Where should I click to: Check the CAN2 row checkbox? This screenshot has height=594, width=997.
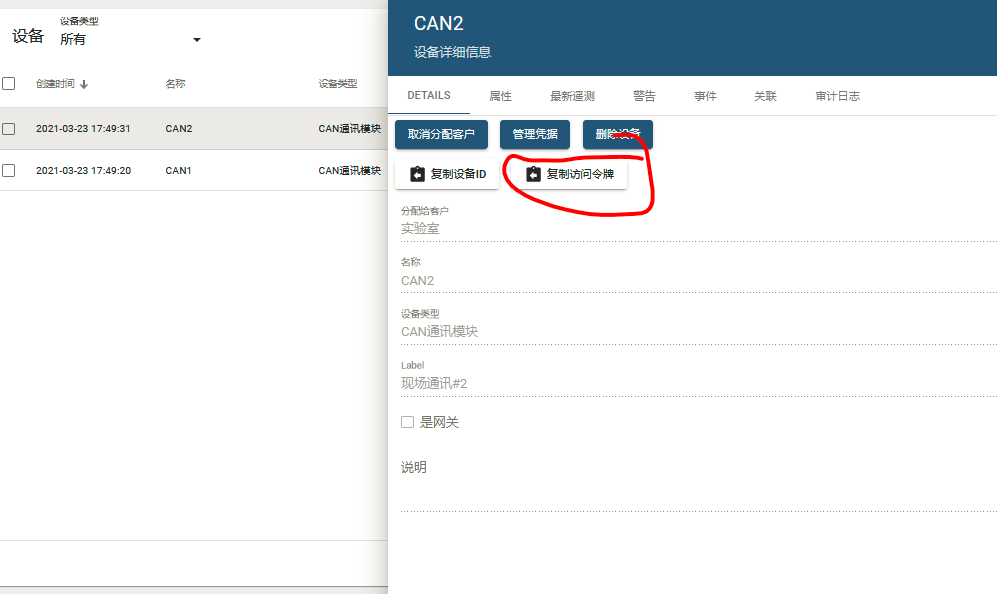click(x=9, y=128)
